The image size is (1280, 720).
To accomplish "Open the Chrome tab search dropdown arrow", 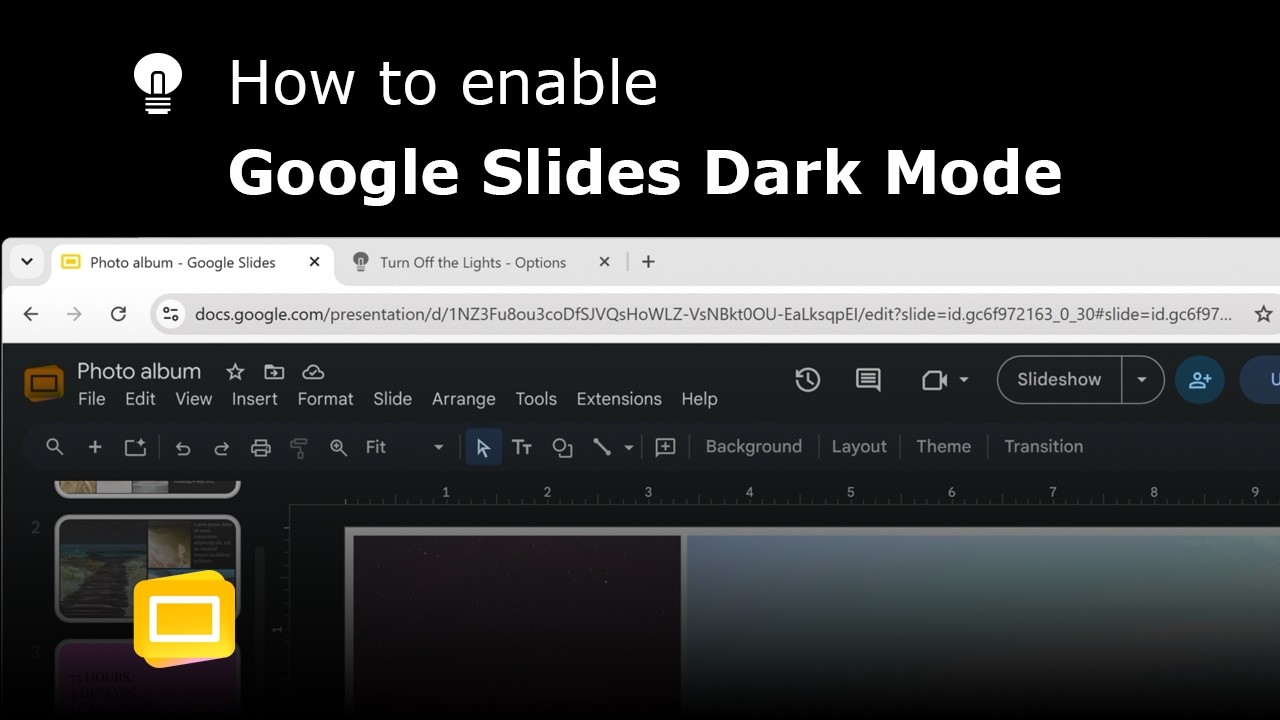I will click(x=27, y=262).
